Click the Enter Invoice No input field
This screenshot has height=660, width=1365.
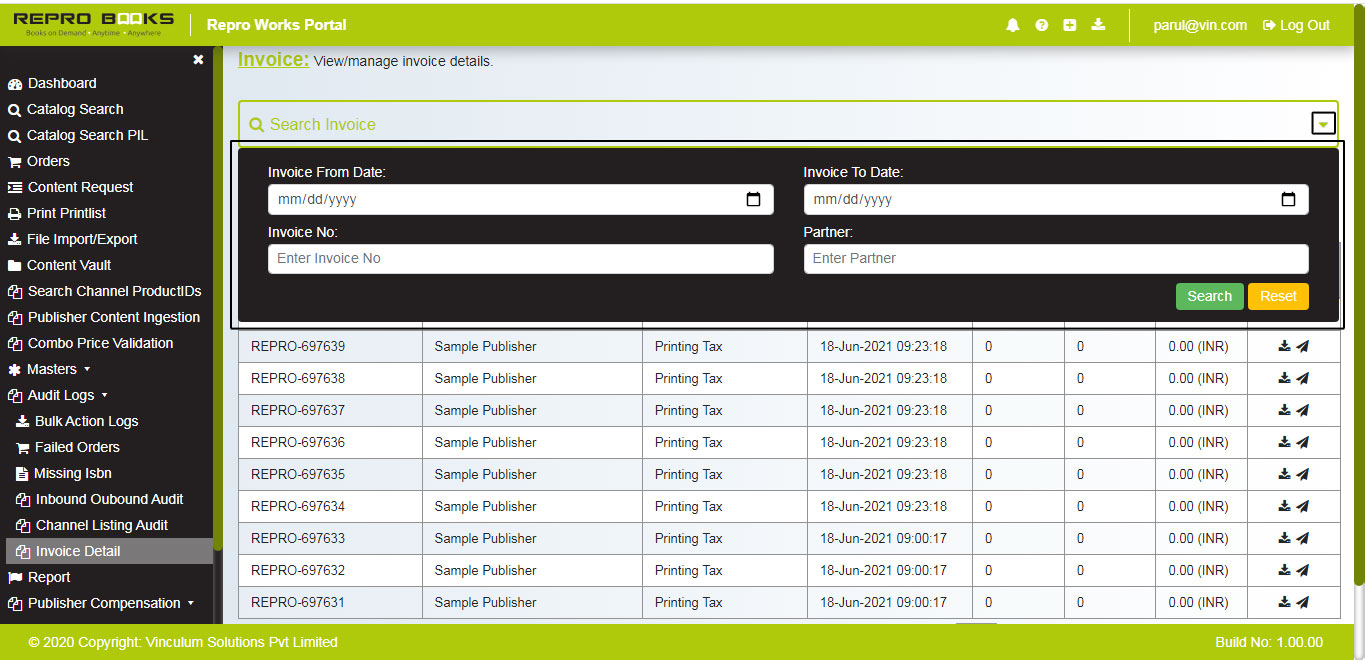519,259
